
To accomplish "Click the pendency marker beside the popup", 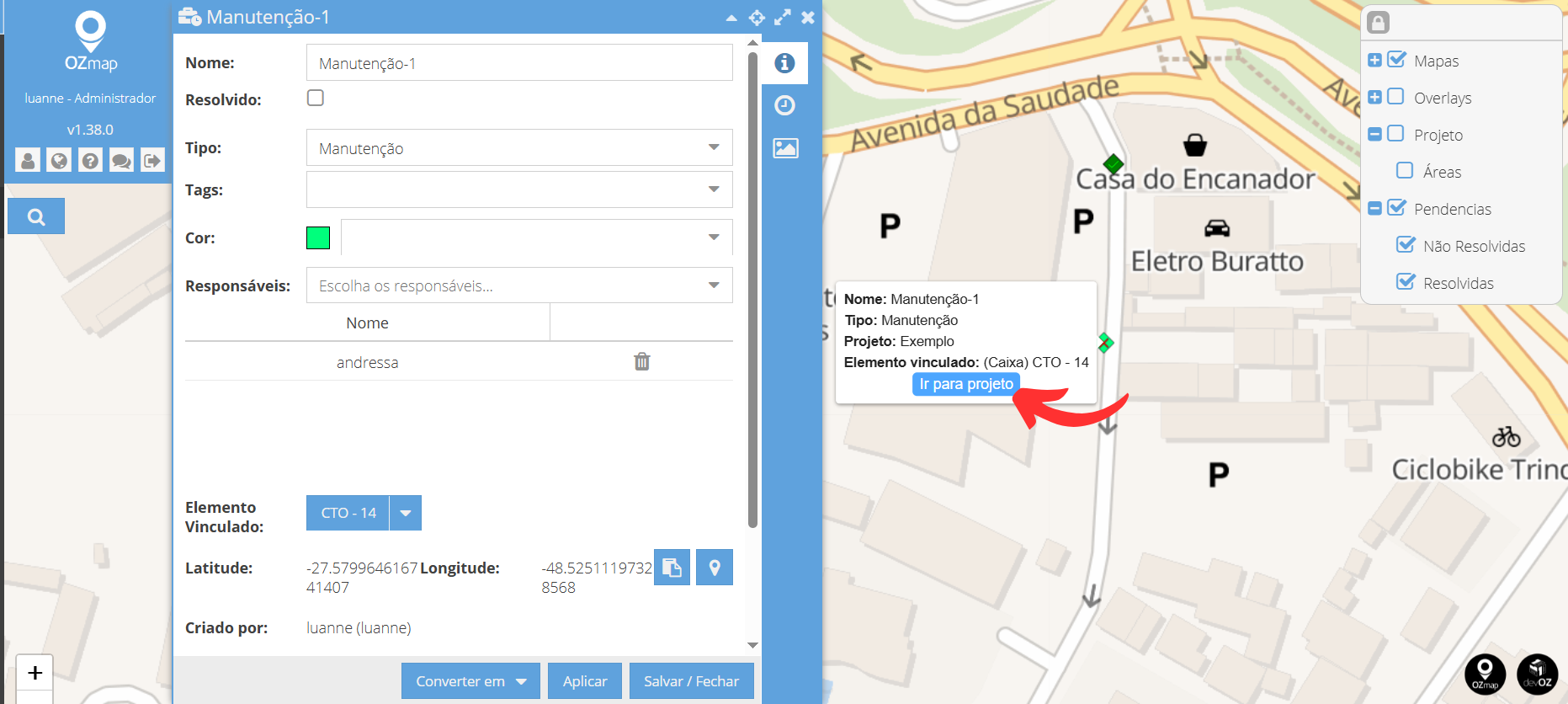I will pos(1106,343).
